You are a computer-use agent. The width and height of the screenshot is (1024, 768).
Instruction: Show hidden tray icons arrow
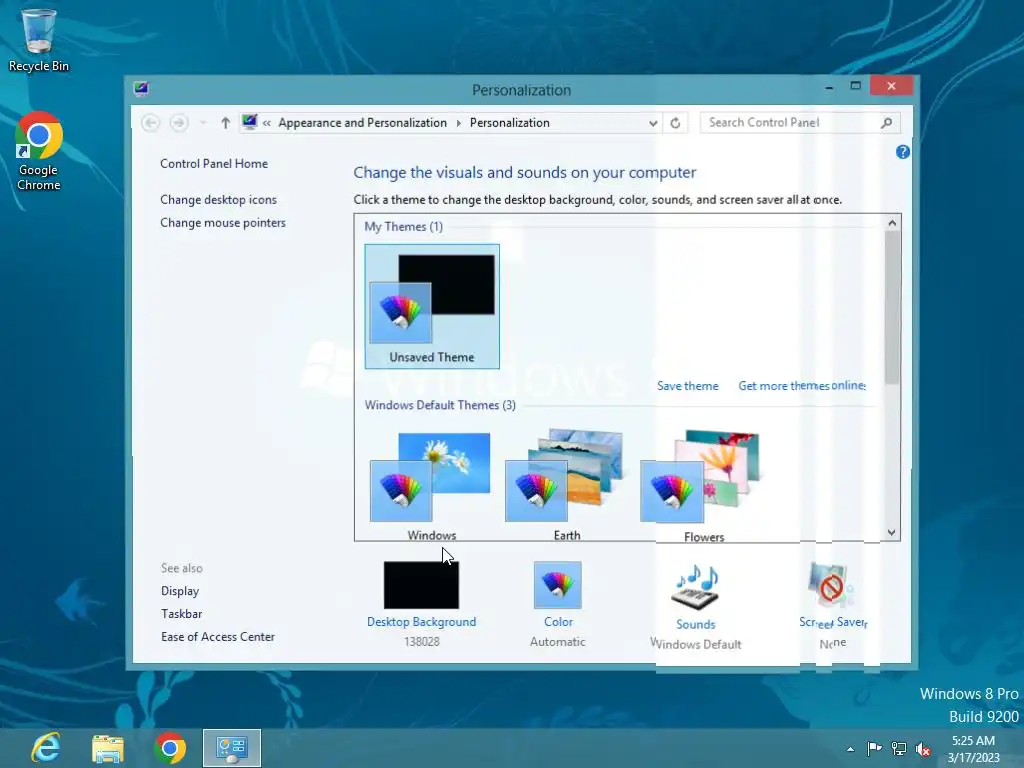tap(850, 749)
